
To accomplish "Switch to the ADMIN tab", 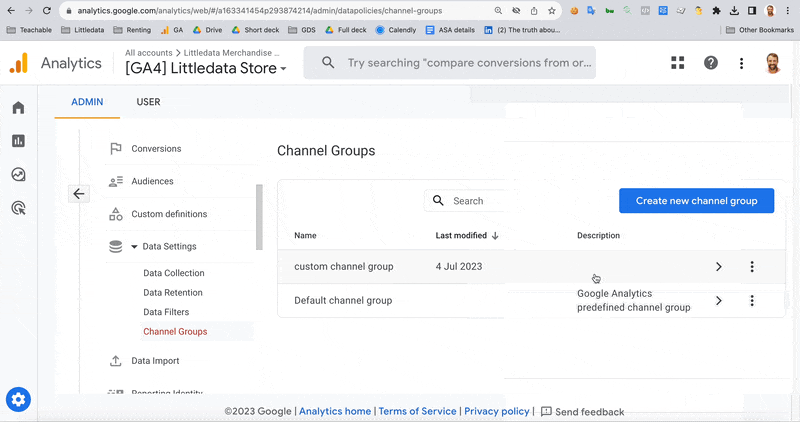I will pos(87,102).
